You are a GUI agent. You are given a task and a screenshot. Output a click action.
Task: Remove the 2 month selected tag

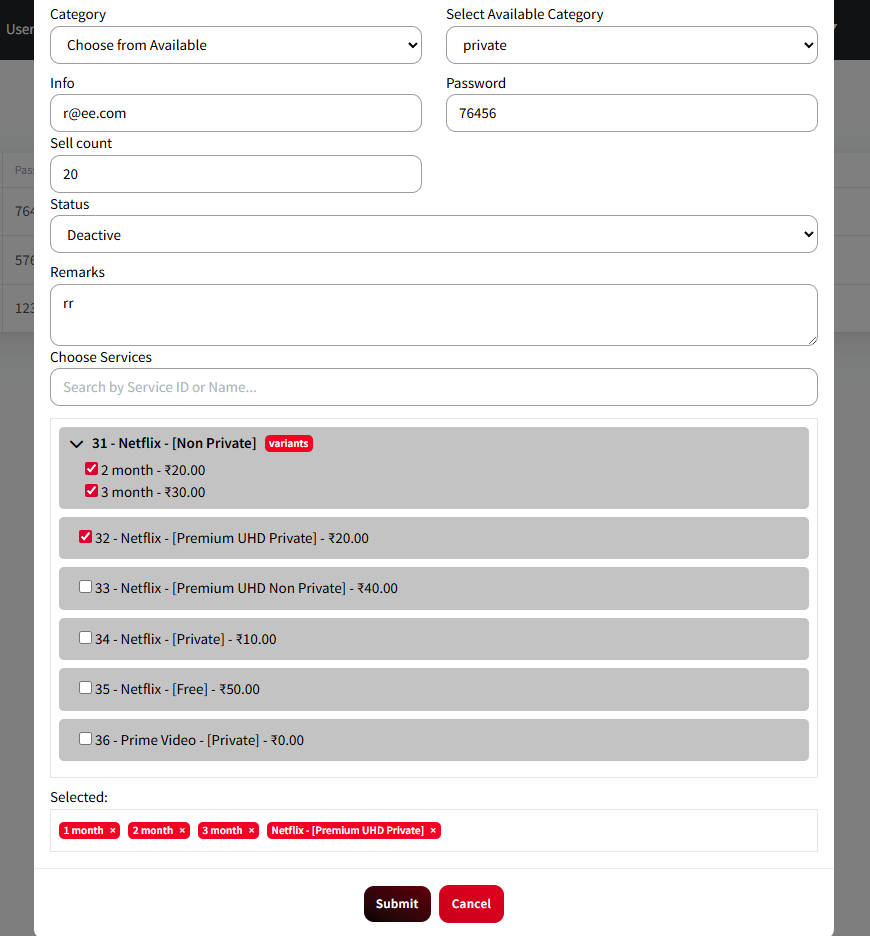pyautogui.click(x=182, y=830)
